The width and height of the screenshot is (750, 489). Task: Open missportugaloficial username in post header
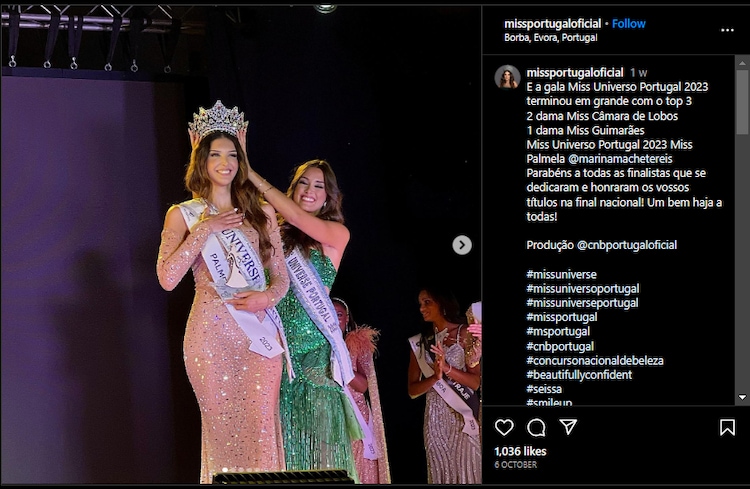[x=552, y=23]
